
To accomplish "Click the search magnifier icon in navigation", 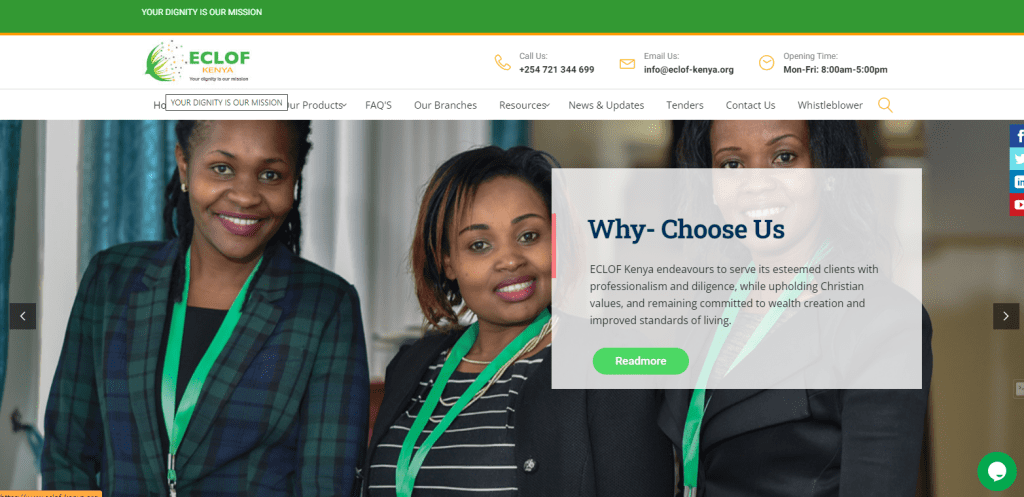I will tap(885, 105).
